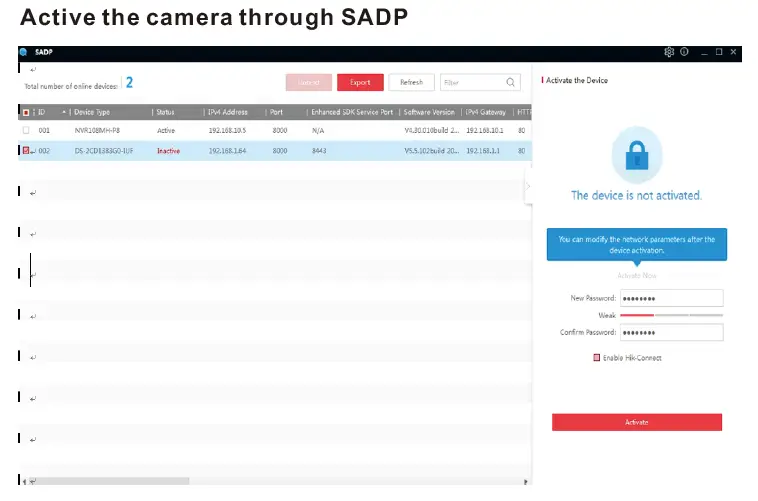The image size is (758, 501).
Task: Collapse the activation panel with side arrow
Action: coord(528,186)
